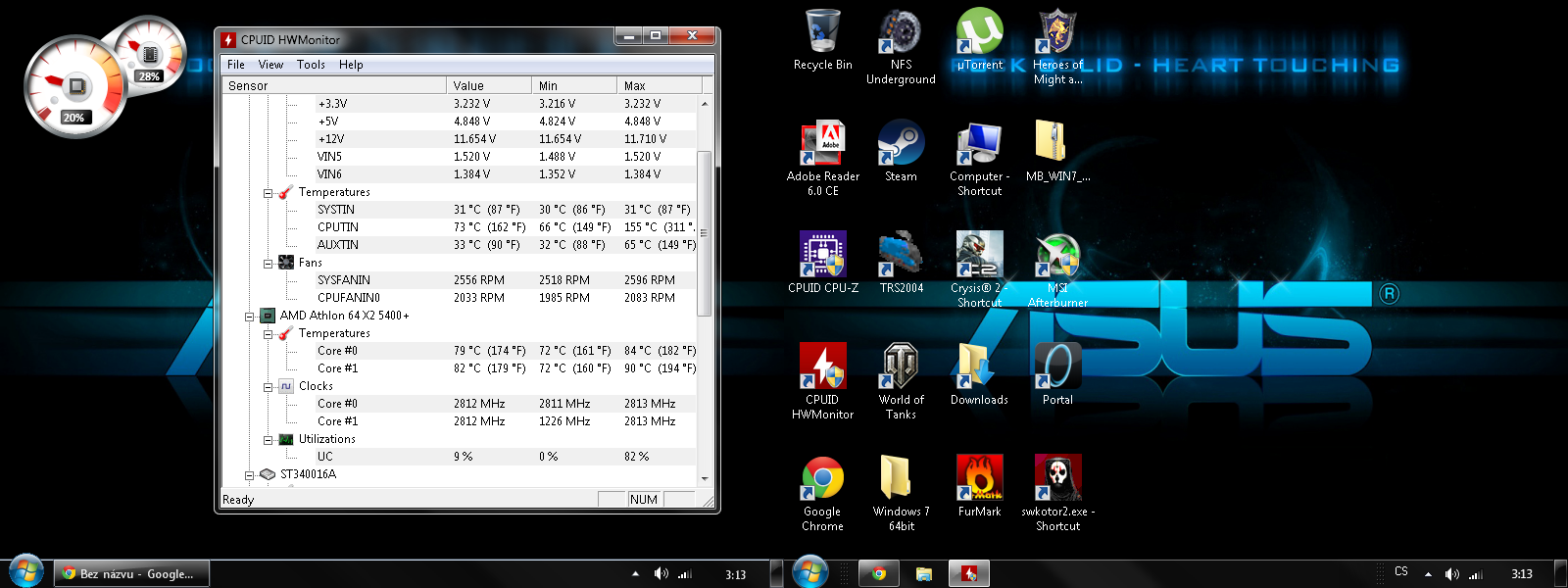Collapse the Utilizations tree section
The height and width of the screenshot is (588, 1568).
269,439
